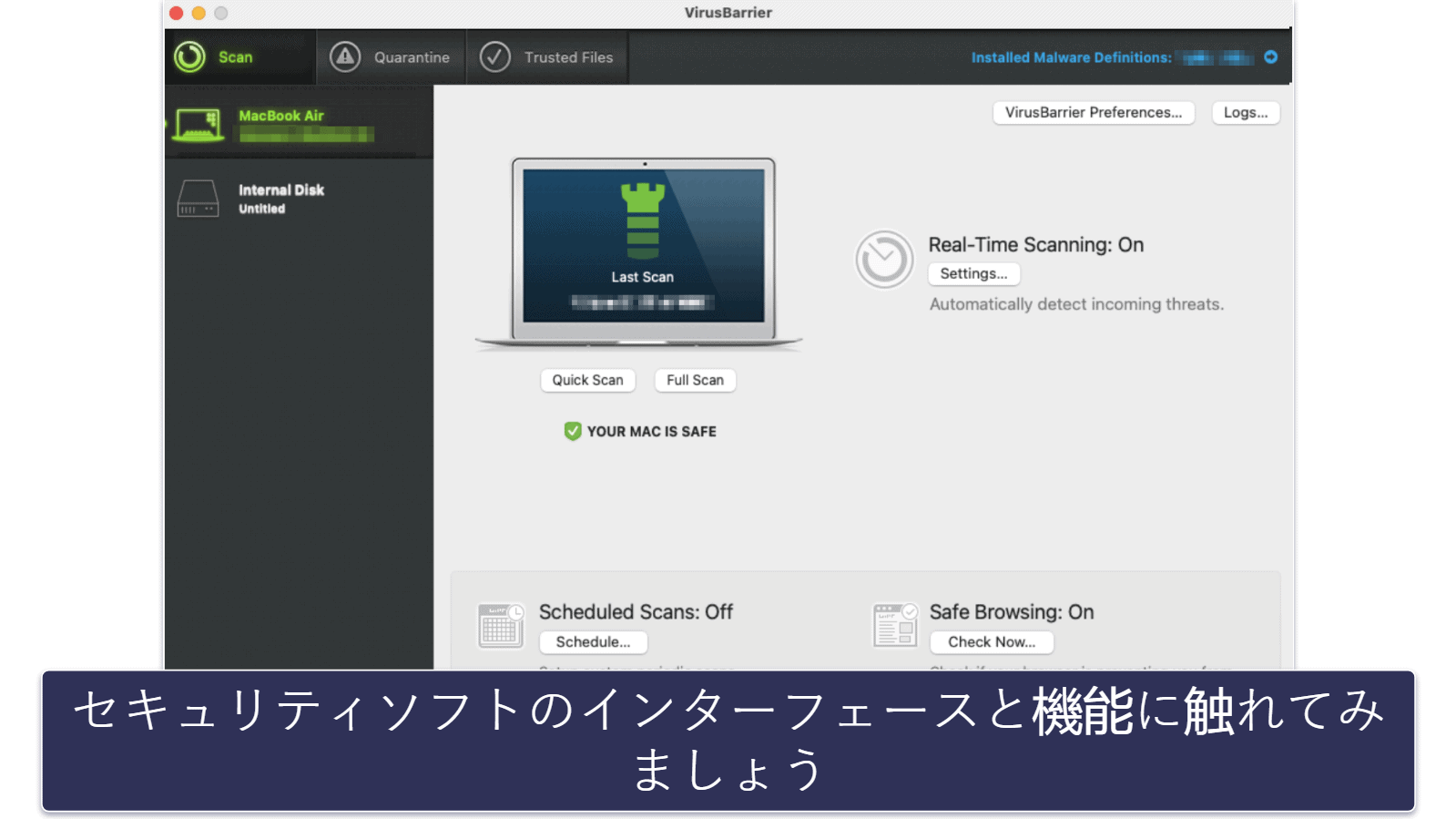Open VirusBarrier Preferences
Viewport: 1456px width, 819px height.
pos(1094,112)
